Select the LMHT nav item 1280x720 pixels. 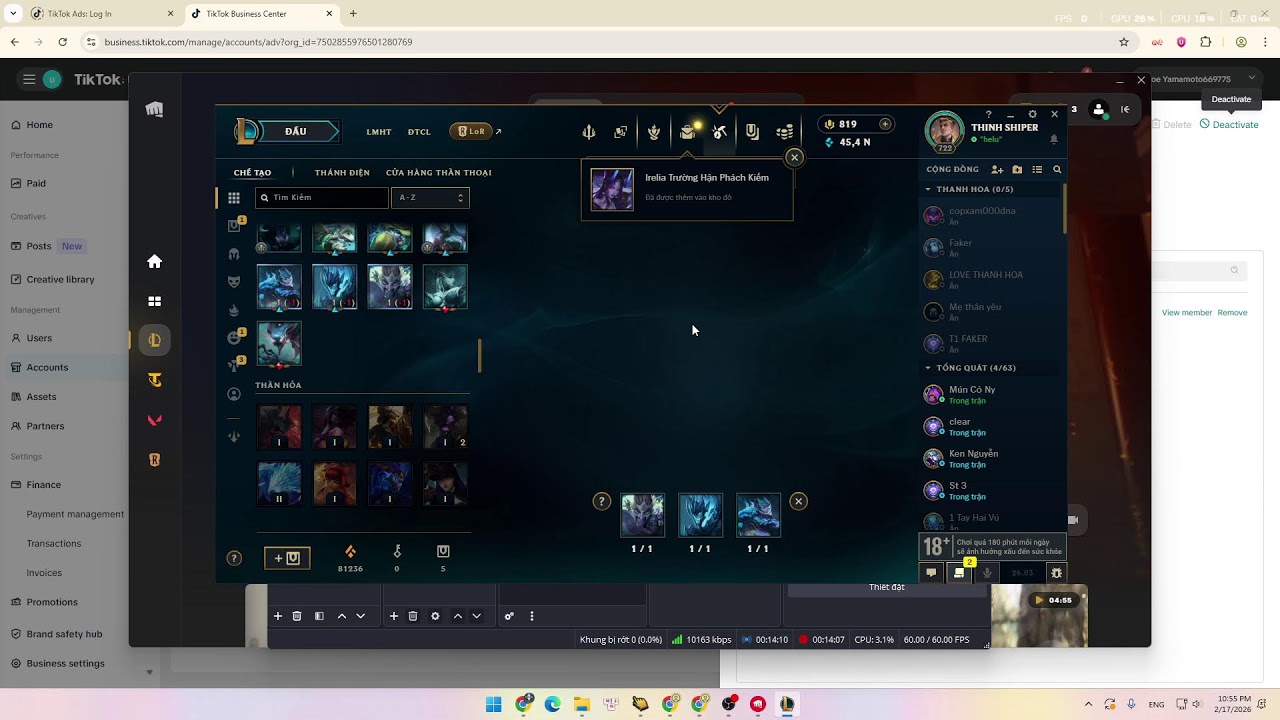pos(379,132)
